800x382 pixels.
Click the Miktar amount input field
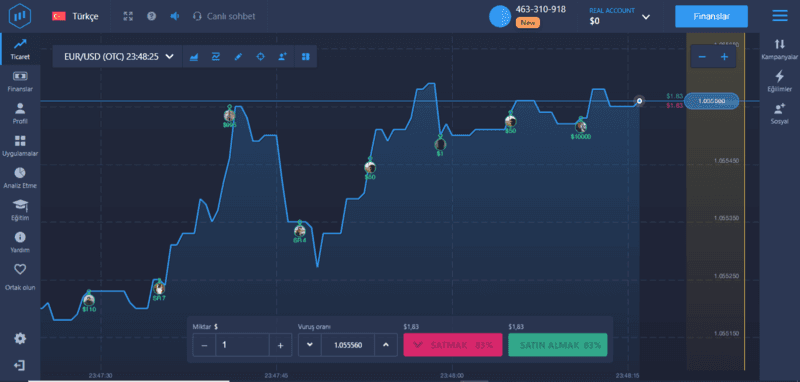242,345
